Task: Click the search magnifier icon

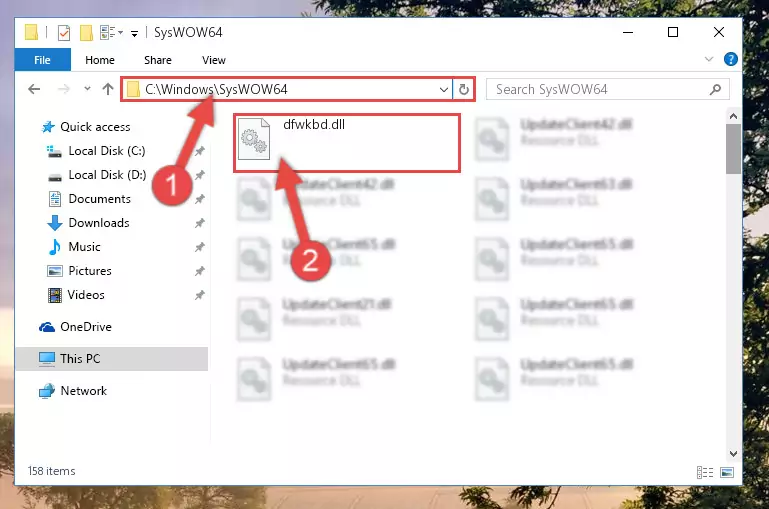Action: 716,89
